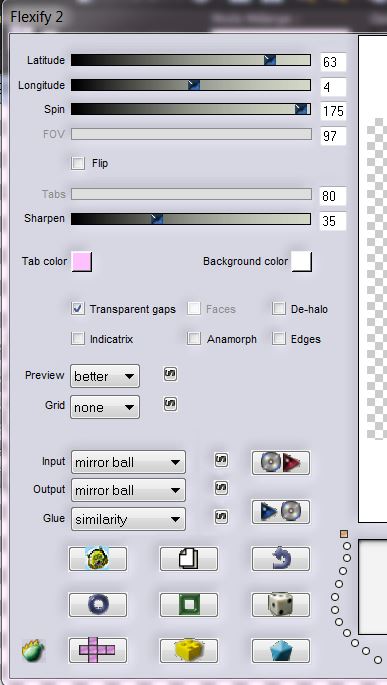Click the blue pentagon polyhedron button
387x685 pixels.
(281, 650)
